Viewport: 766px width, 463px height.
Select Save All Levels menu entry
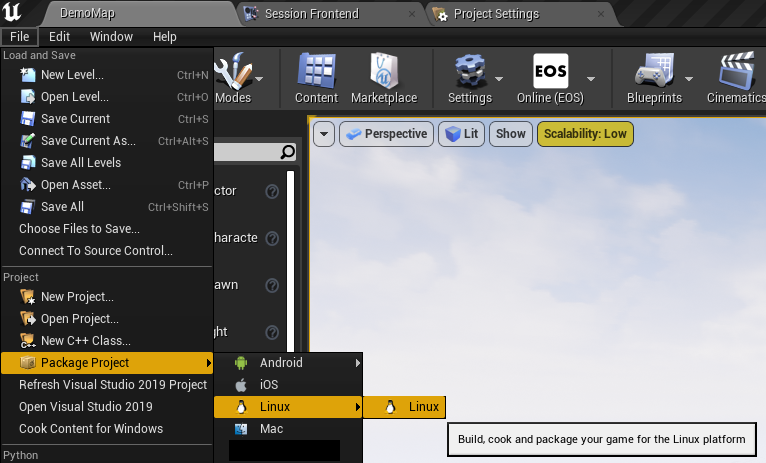[107, 163]
